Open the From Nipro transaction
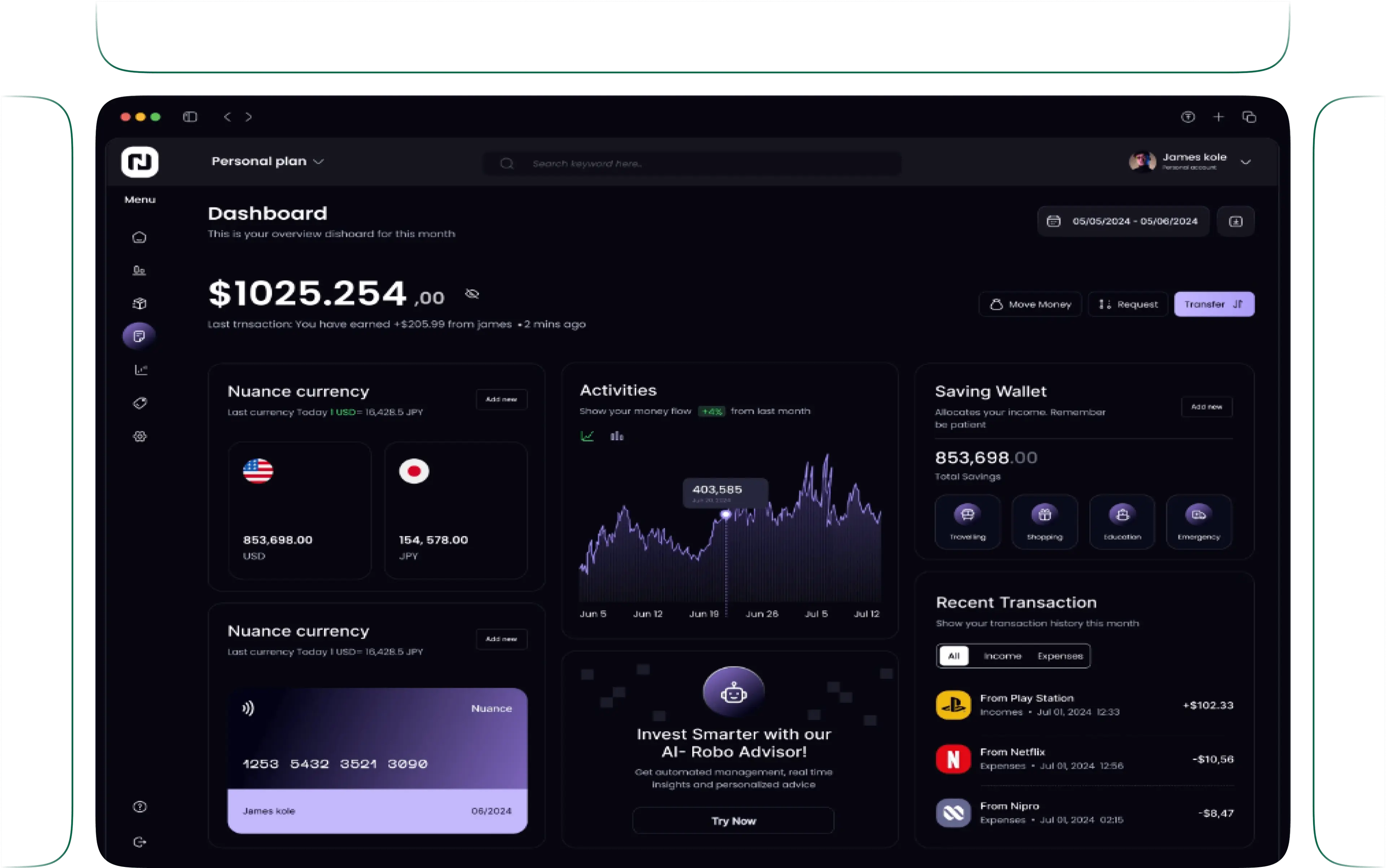The image size is (1386, 868). [1084, 813]
